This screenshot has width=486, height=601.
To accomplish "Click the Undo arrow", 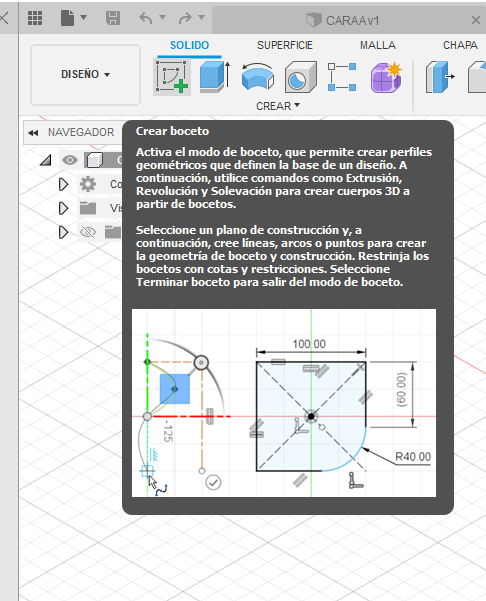I will [x=146, y=18].
